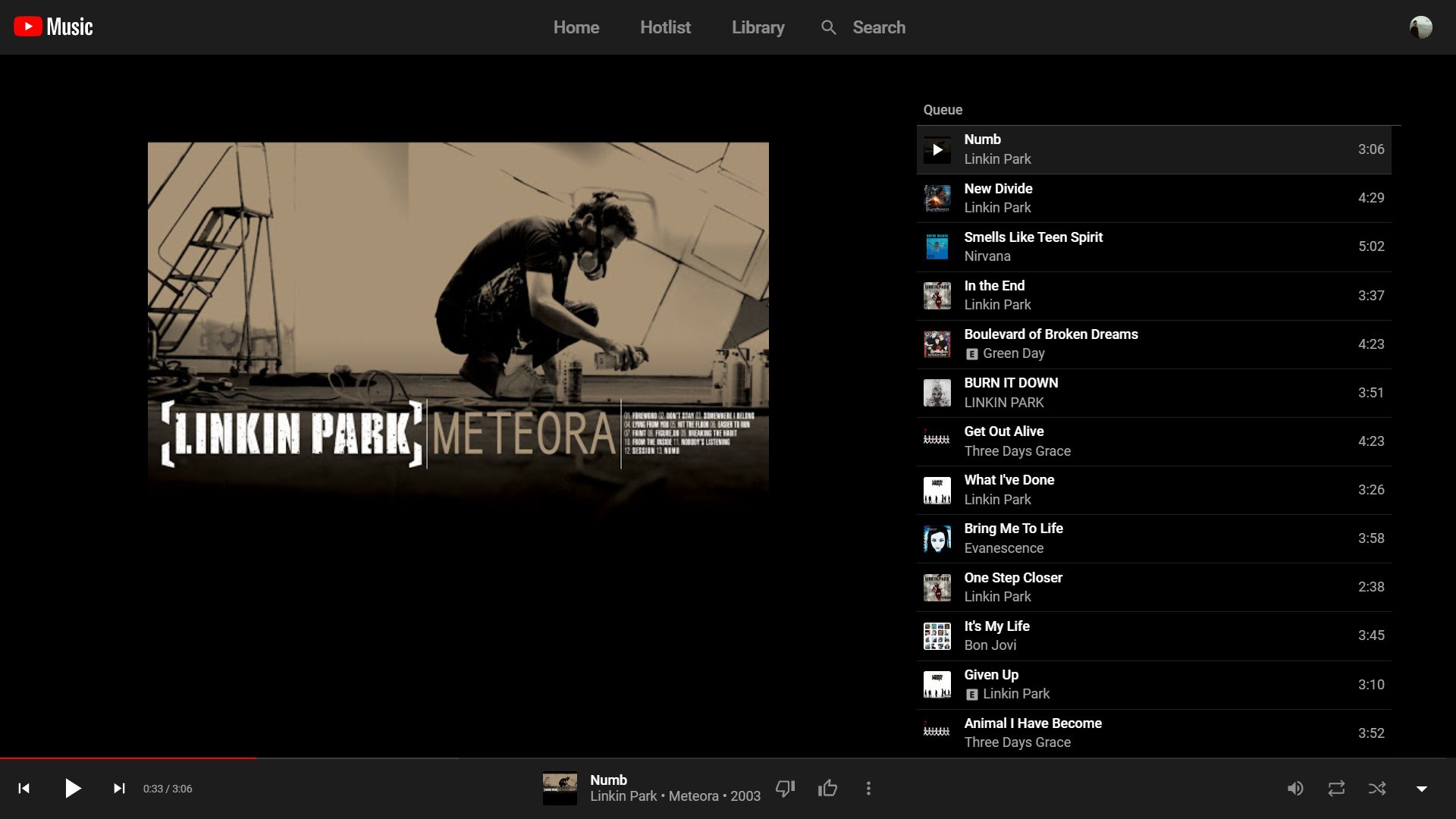Open the Linkin Park • Meteora • 2003 link in player bar
The height and width of the screenshot is (819, 1456).
(x=675, y=796)
